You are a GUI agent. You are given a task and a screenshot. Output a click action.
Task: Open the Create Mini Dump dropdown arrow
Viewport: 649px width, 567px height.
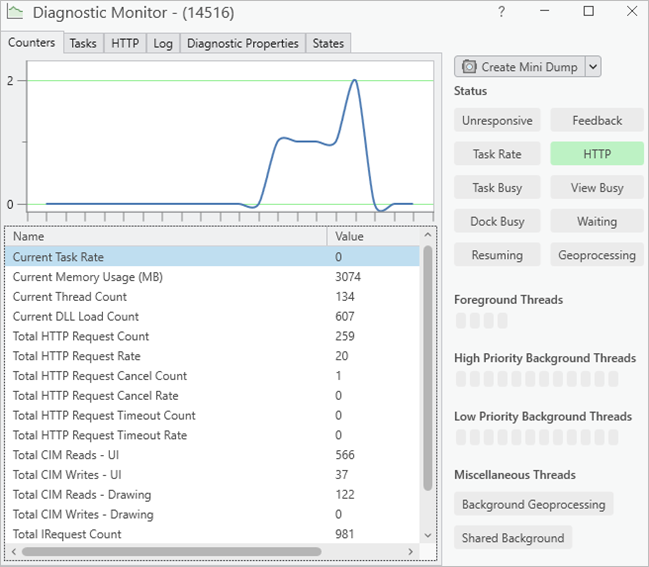[x=593, y=67]
